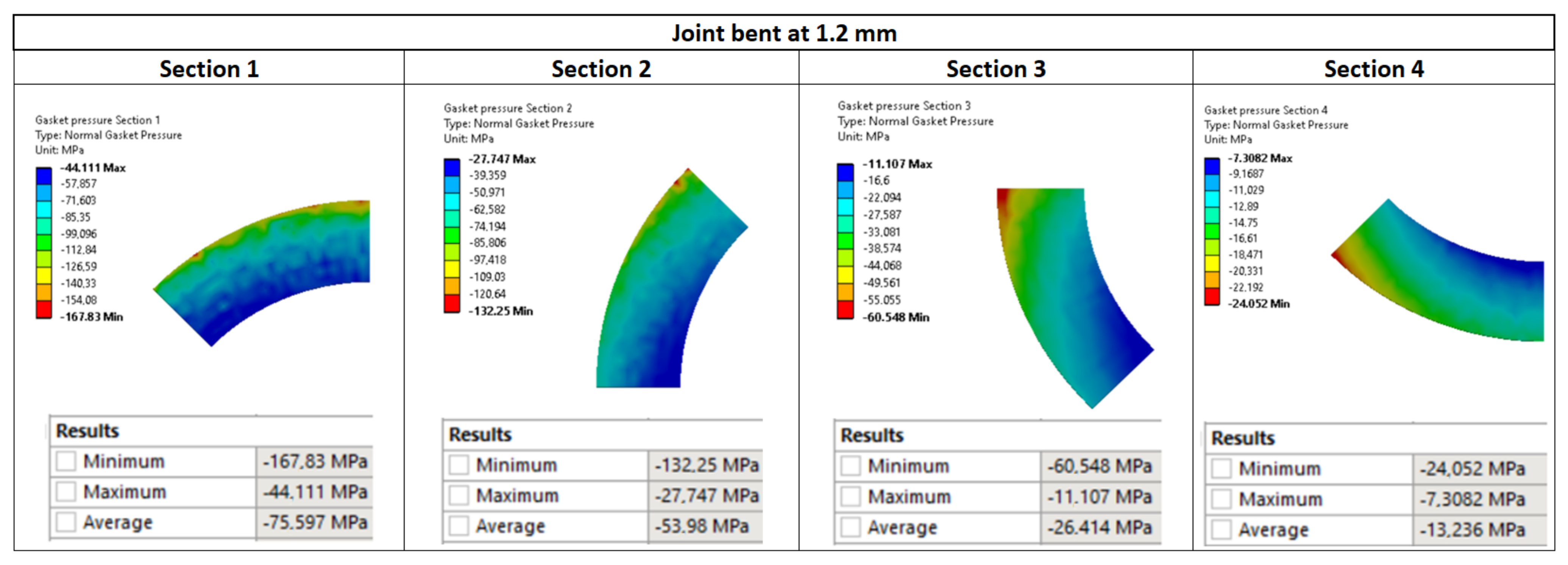Enable the Maximum checkbox in Section 3 results
The width and height of the screenshot is (1568, 565).
(850, 496)
